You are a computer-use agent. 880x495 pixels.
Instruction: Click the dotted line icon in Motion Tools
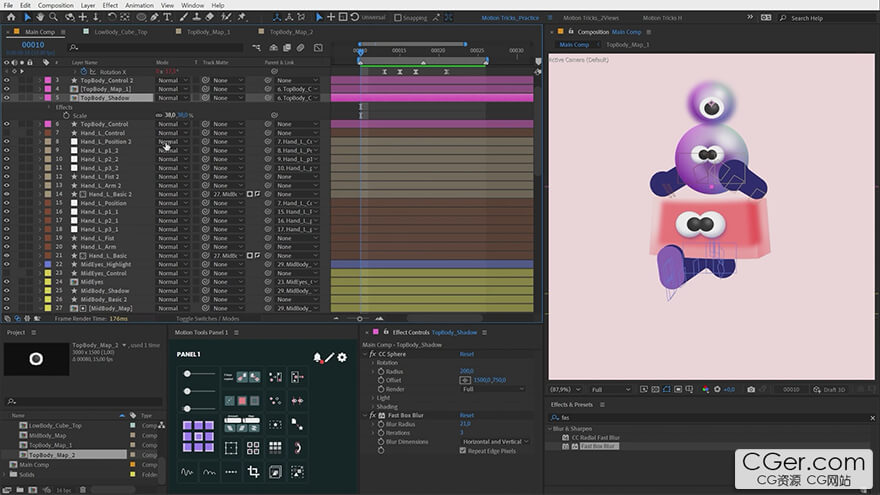(x=231, y=472)
